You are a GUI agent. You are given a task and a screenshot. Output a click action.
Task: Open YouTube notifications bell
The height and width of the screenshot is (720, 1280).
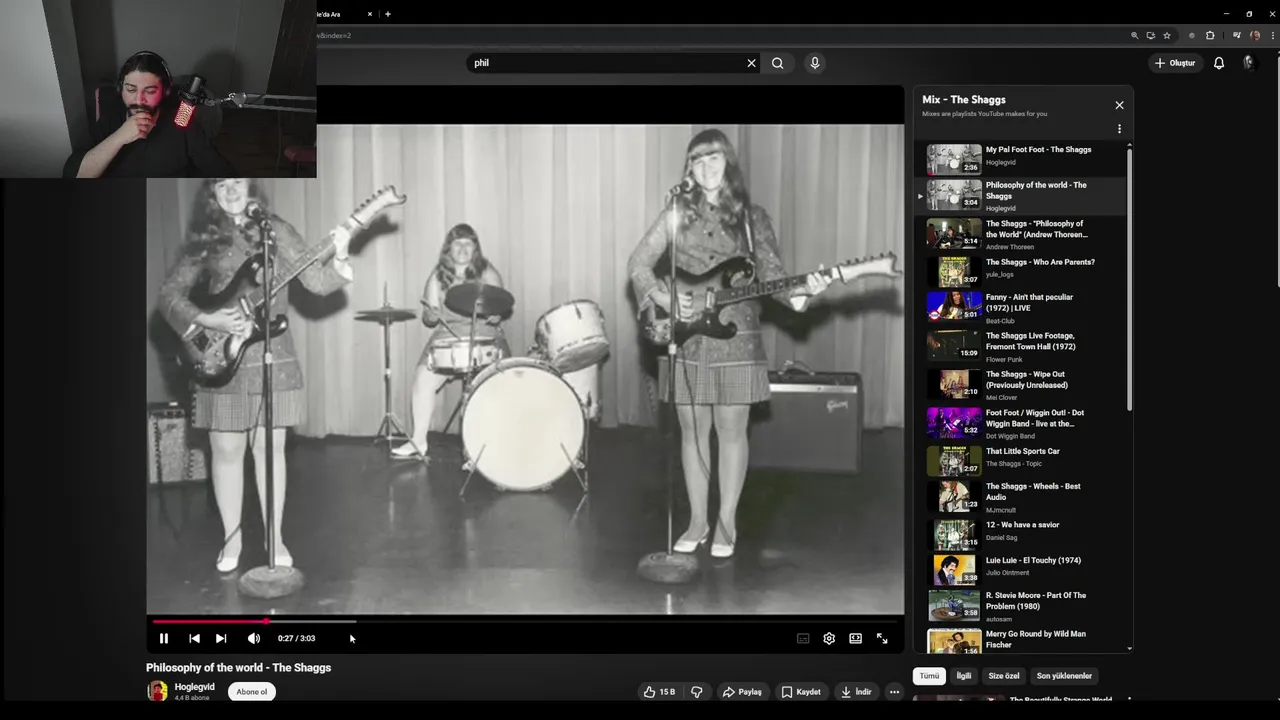pos(1219,63)
